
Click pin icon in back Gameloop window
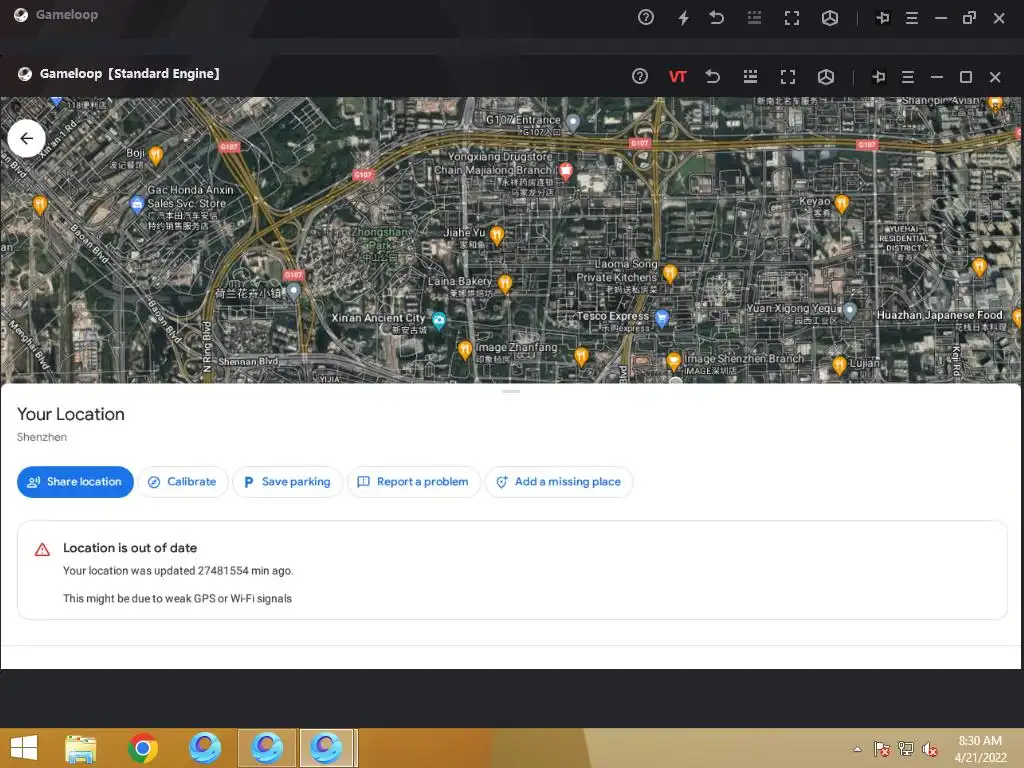882,18
